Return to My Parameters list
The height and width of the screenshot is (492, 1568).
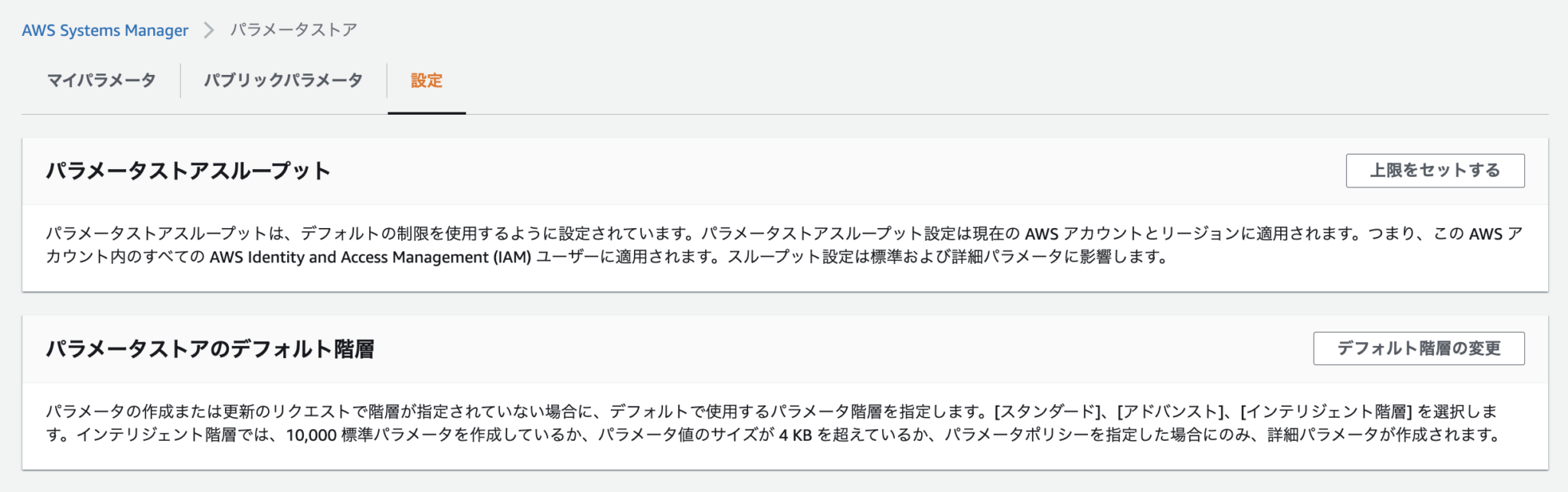pyautogui.click(x=103, y=80)
